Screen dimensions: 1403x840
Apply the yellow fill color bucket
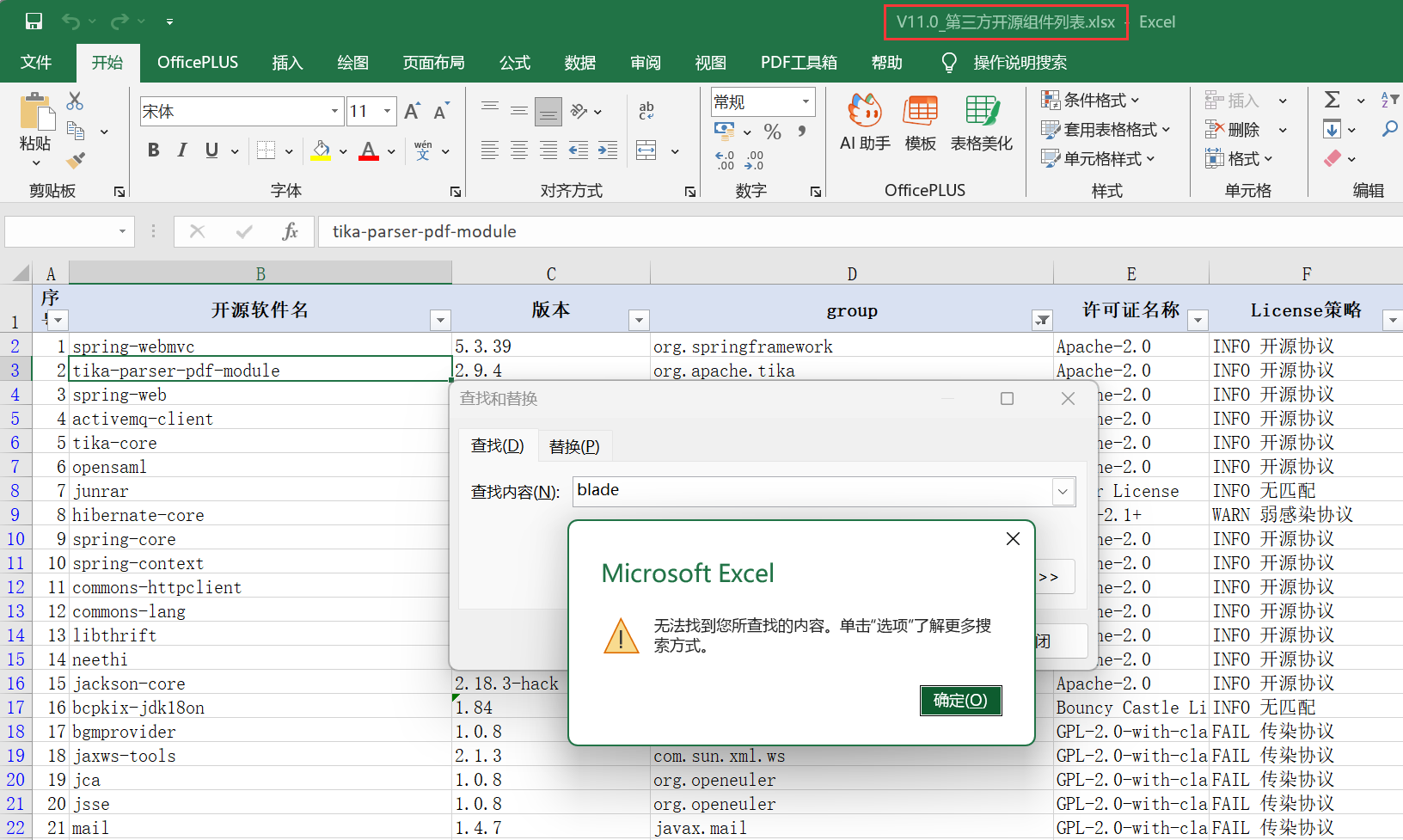pos(322,150)
